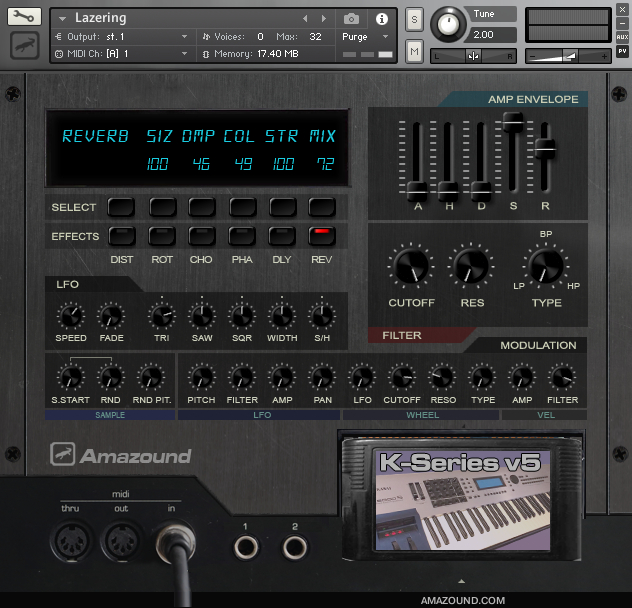Toggle the PHA effect button
Image resolution: width=632 pixels, height=608 pixels.
tap(242, 236)
